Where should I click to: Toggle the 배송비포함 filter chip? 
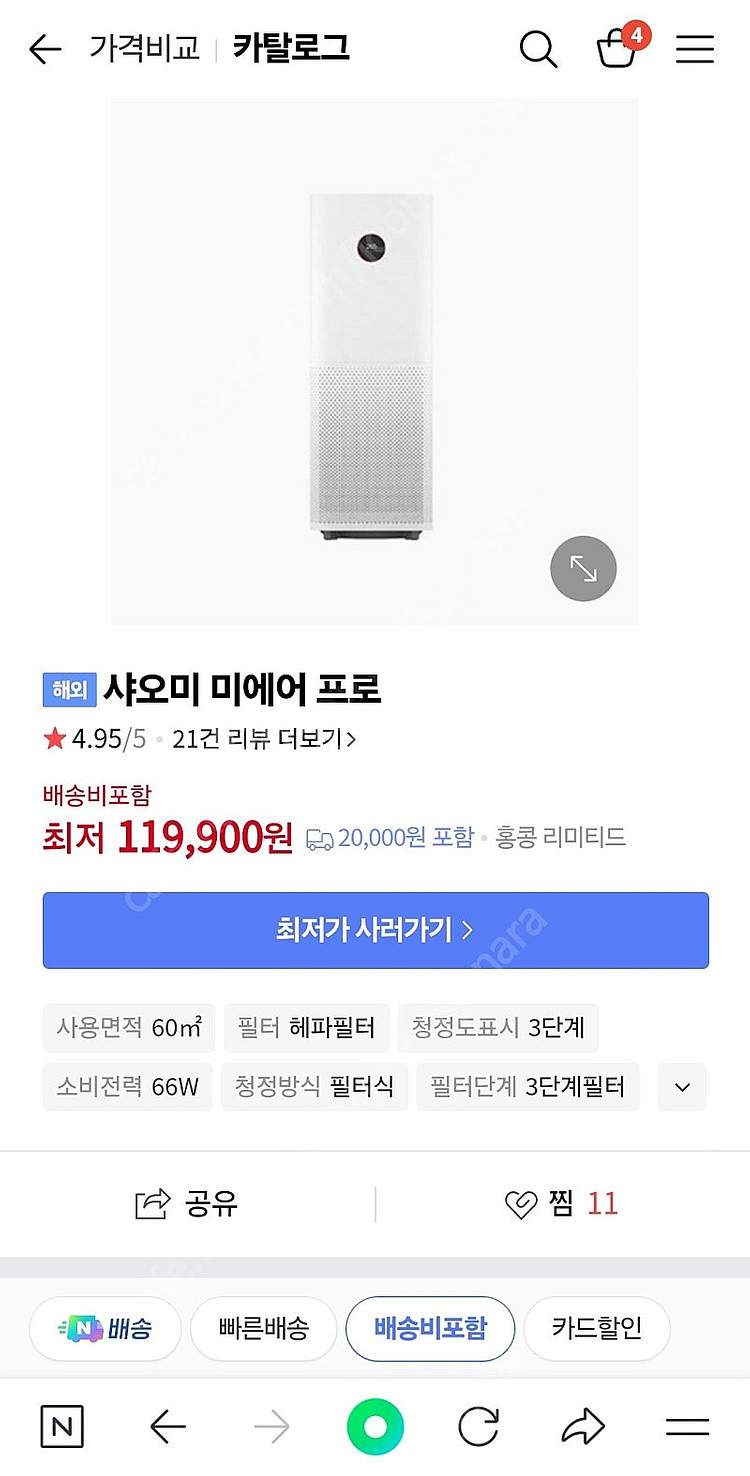coord(430,1328)
